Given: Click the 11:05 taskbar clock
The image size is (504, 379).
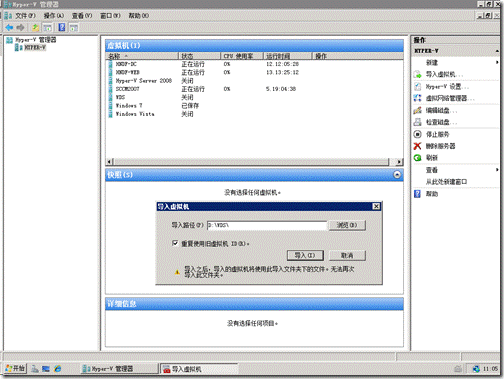Looking at the screenshot, I should pyautogui.click(x=490, y=369).
